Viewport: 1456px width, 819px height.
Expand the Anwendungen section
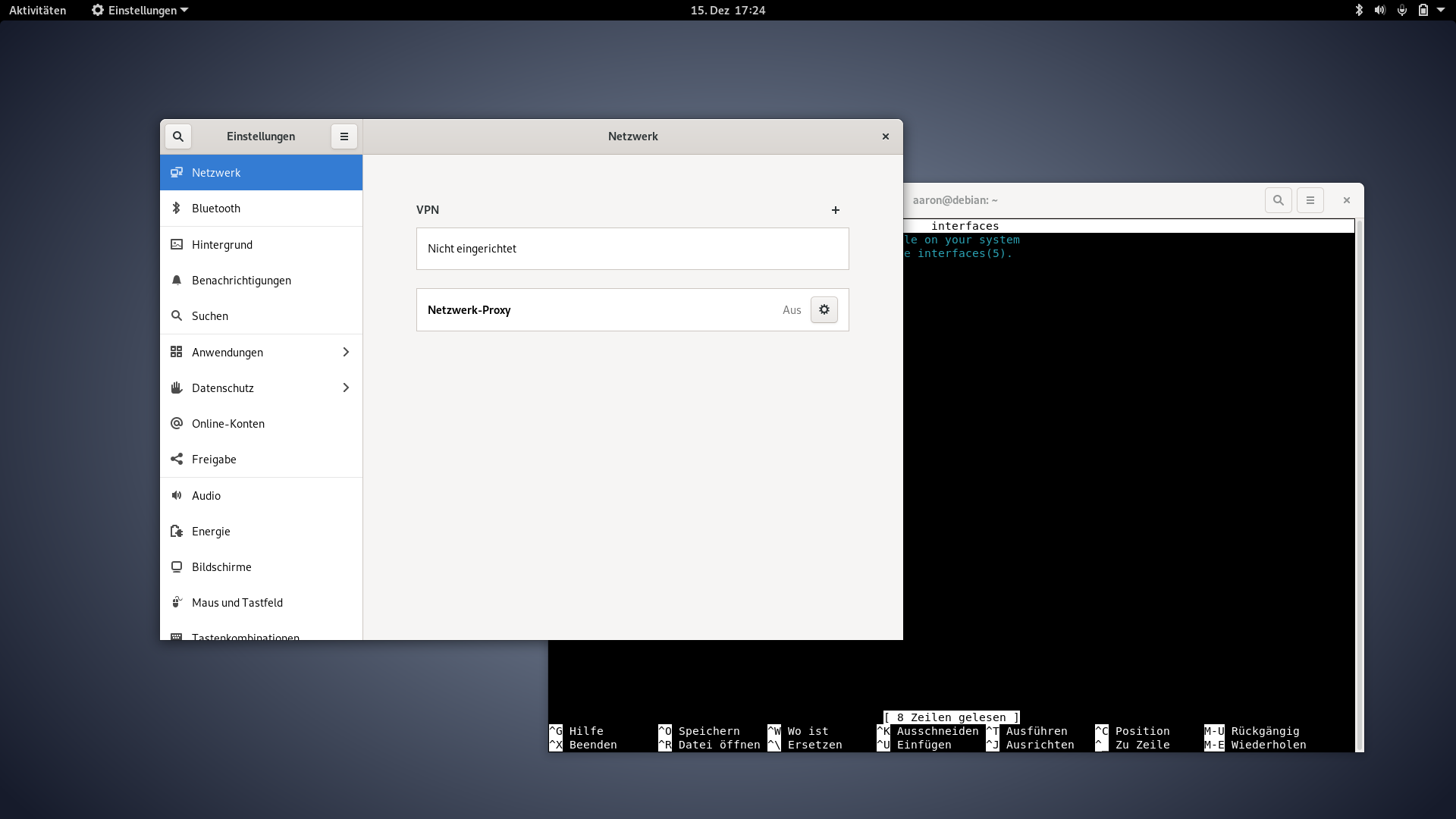point(260,352)
